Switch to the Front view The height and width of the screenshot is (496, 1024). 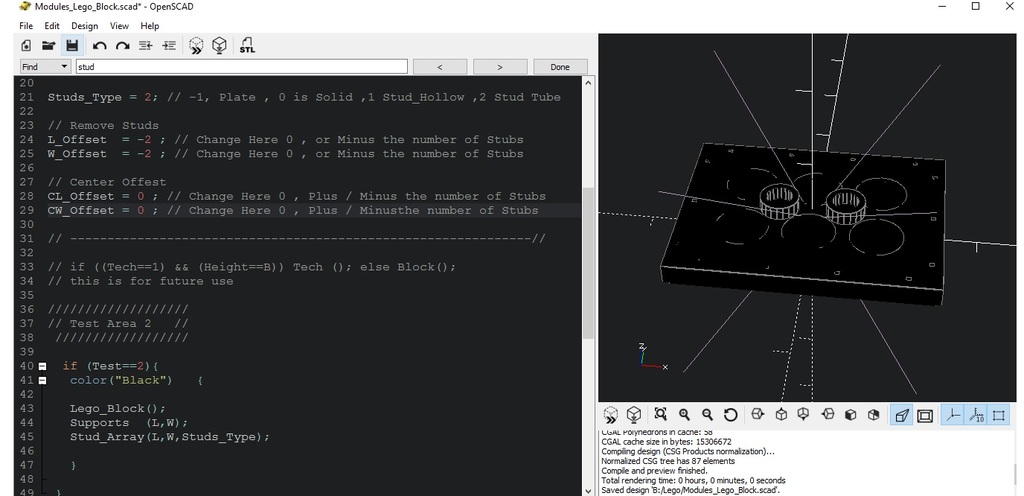[x=850, y=414]
